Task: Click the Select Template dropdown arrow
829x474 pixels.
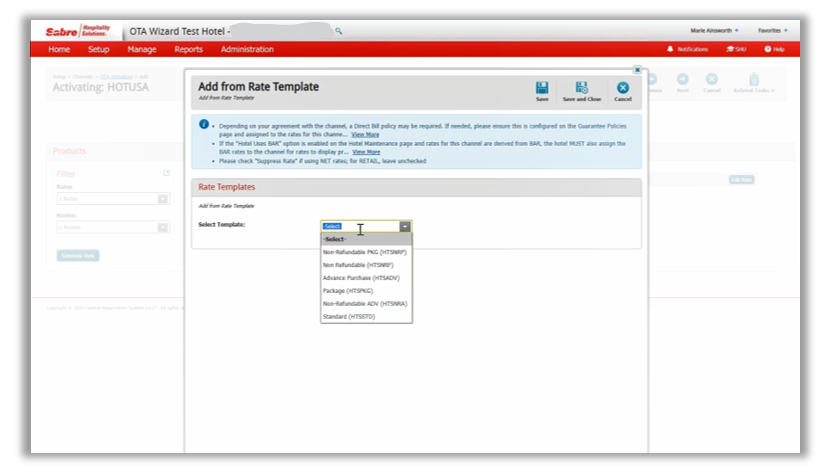Action: coord(404,226)
